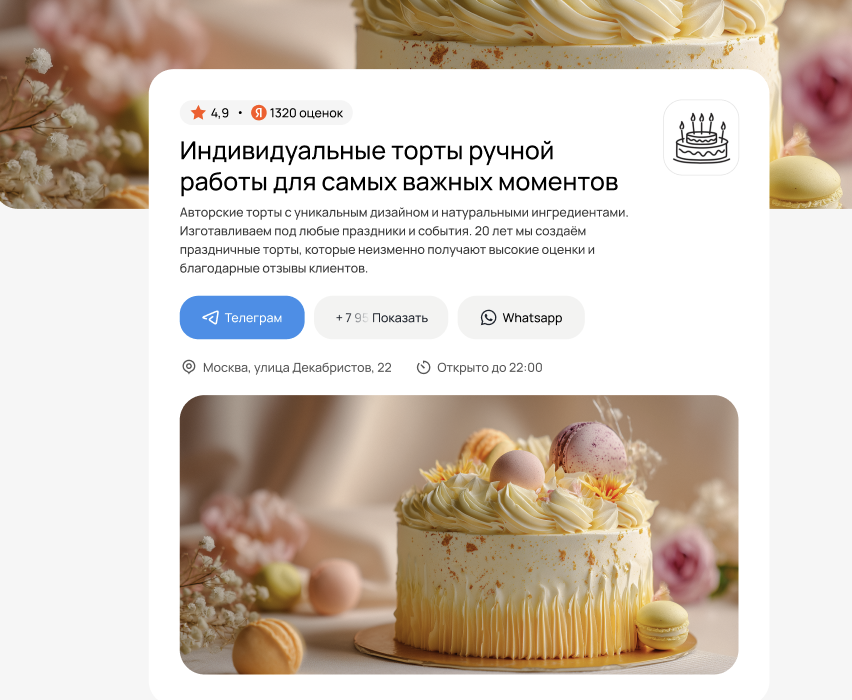The width and height of the screenshot is (852, 700).
Task: Click the purple macaron on the cake photo
Action: tap(587, 449)
